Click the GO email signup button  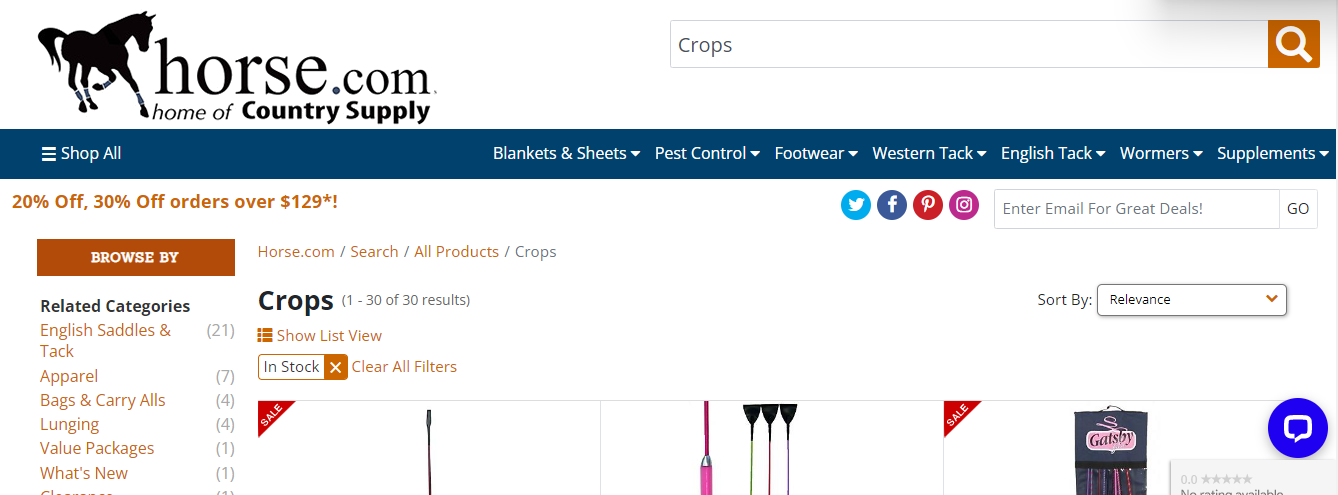1298,209
